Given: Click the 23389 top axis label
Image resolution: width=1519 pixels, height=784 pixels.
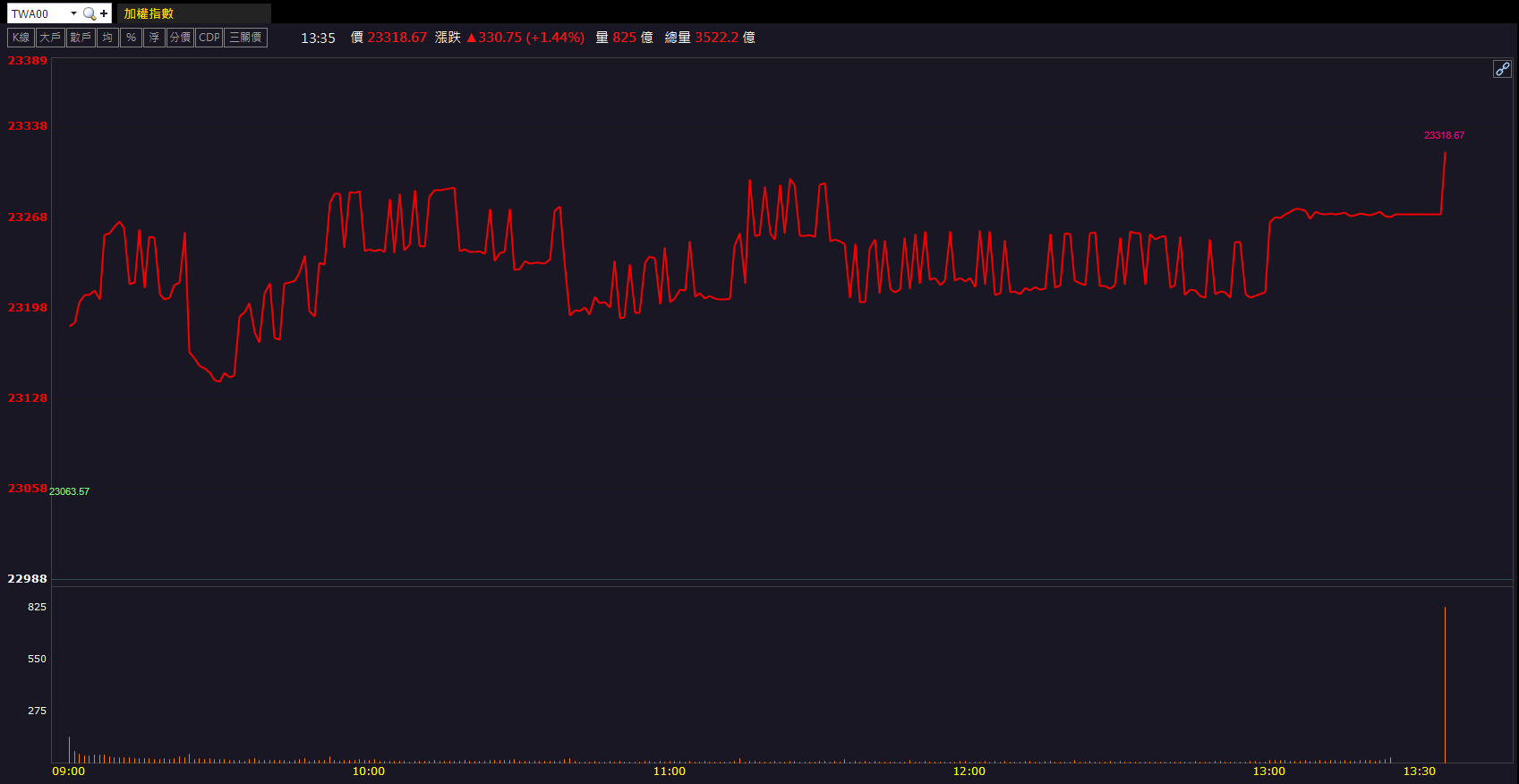Looking at the screenshot, I should coord(28,60).
